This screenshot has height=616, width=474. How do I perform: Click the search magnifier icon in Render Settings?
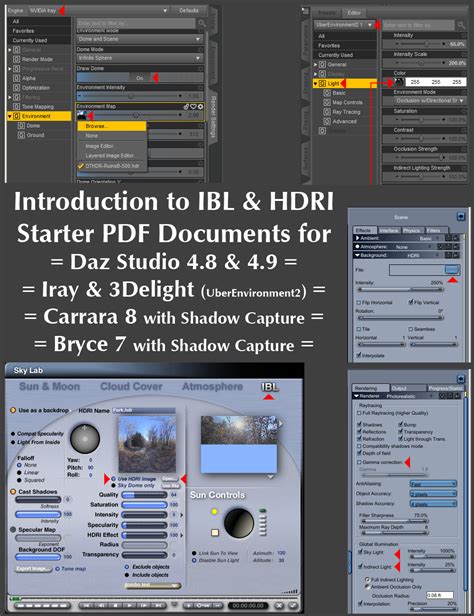(x=202, y=23)
